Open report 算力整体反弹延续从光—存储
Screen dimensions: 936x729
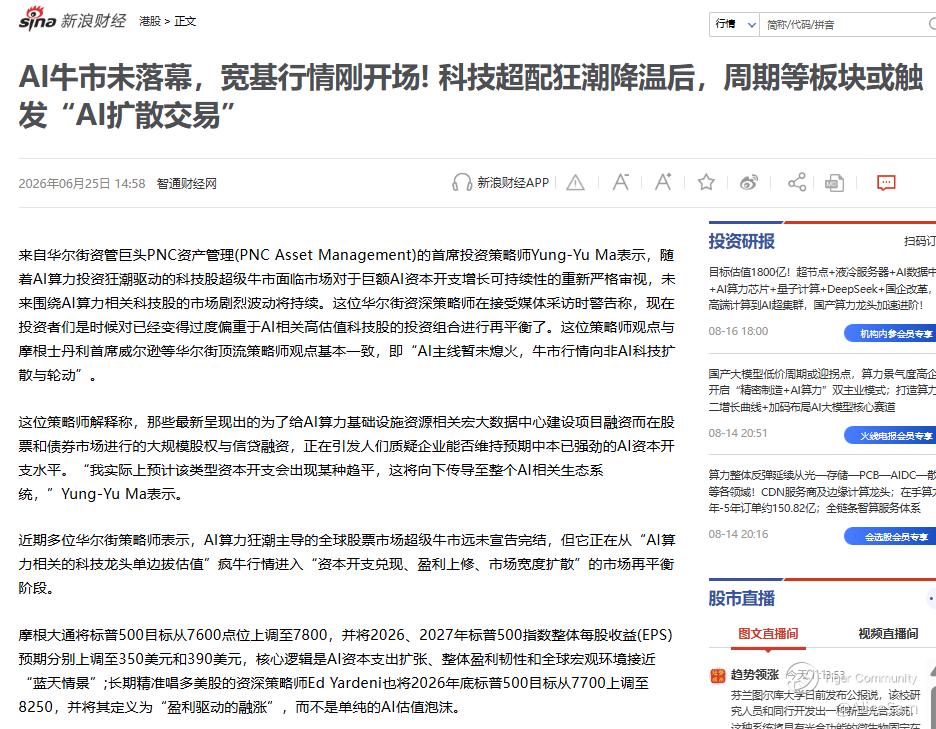[822, 491]
